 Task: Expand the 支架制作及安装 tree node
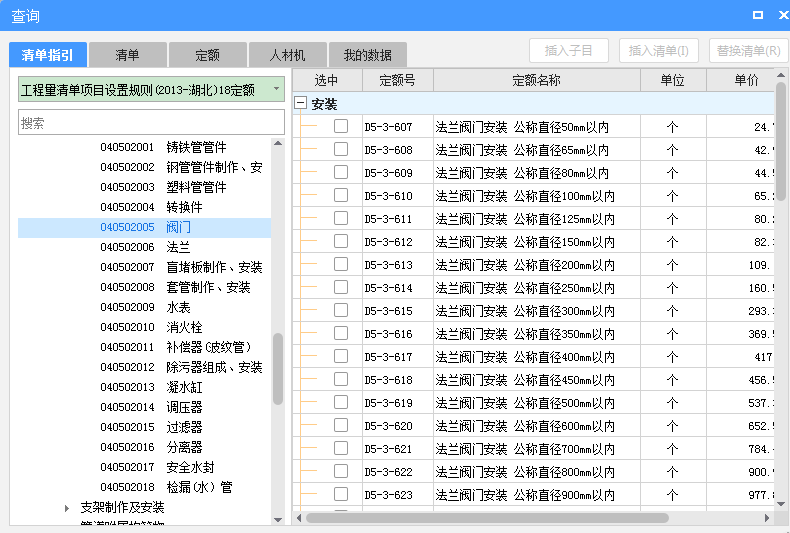coord(67,508)
